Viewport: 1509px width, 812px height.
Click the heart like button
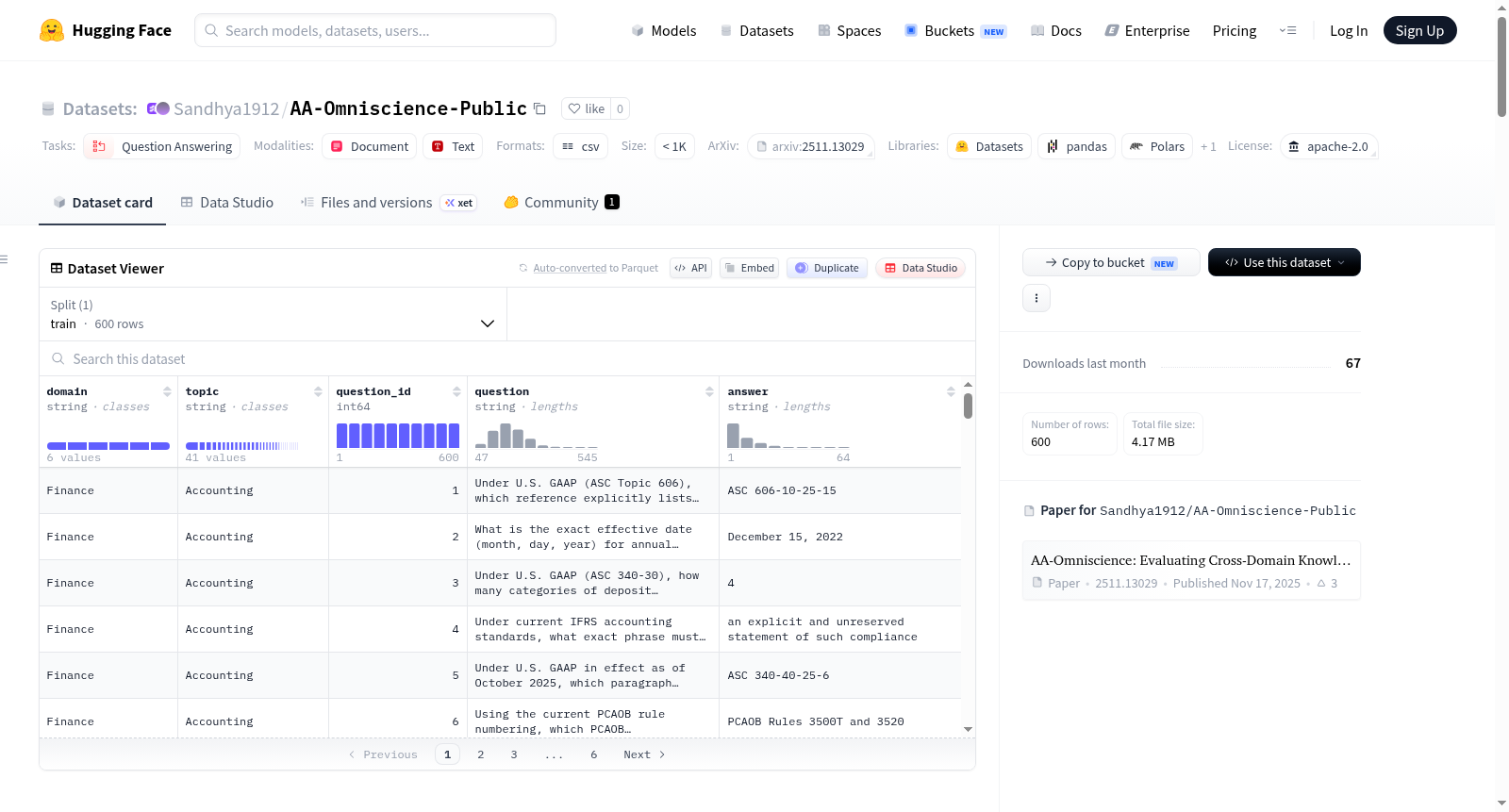click(586, 108)
